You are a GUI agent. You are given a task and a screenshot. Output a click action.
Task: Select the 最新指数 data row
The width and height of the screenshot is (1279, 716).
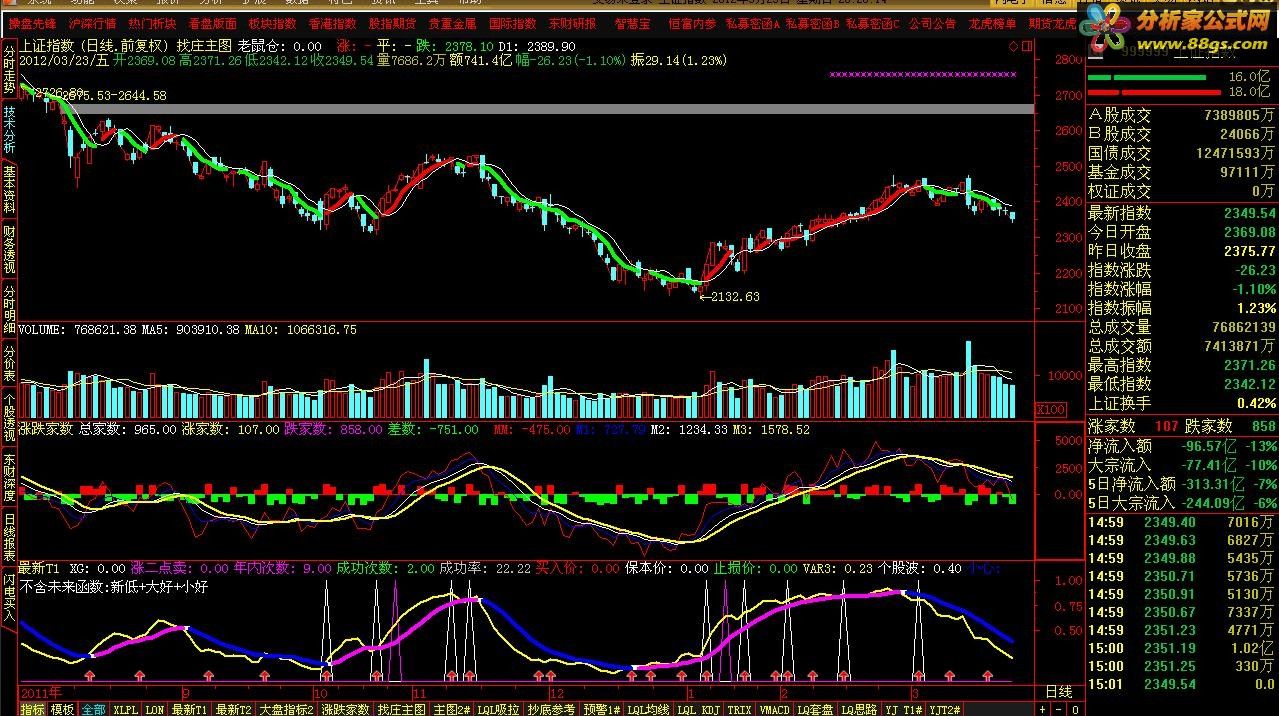pos(1182,213)
